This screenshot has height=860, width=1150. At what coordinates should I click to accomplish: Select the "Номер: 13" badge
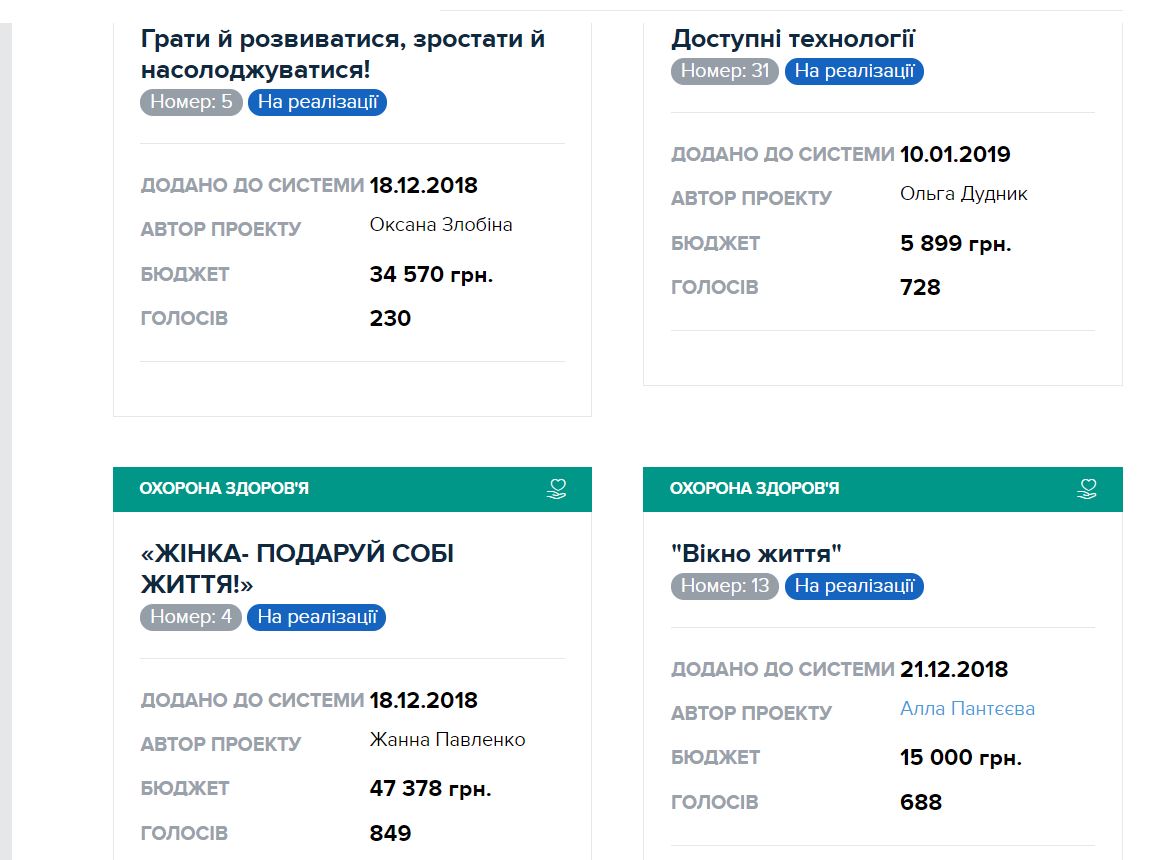tap(725, 586)
